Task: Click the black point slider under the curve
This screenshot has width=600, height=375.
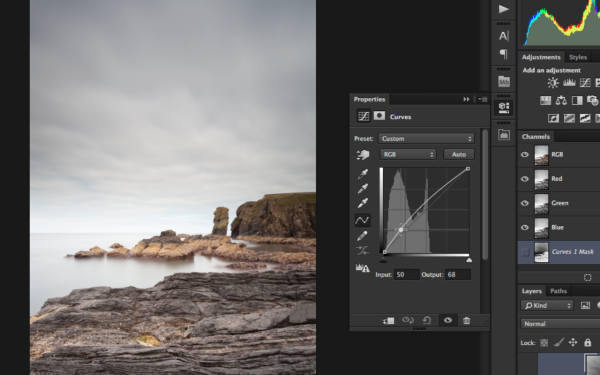Action: 383,261
